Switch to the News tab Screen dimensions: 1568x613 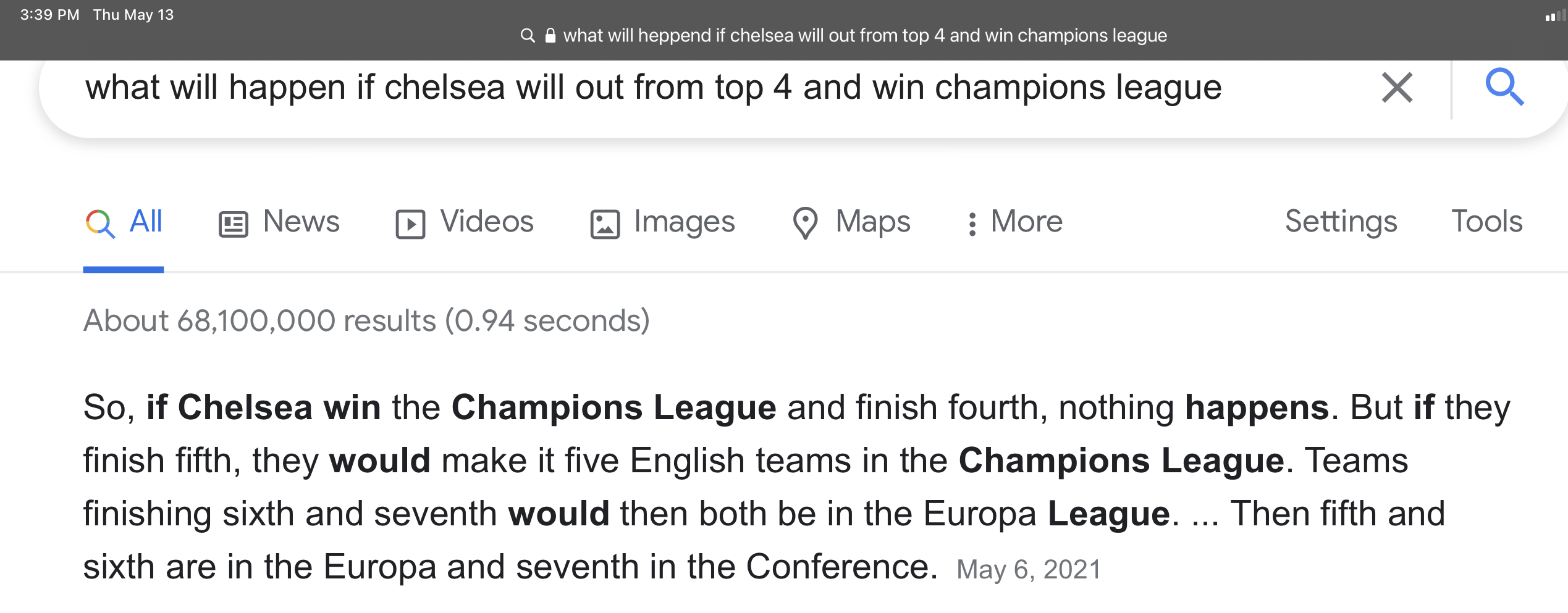301,222
